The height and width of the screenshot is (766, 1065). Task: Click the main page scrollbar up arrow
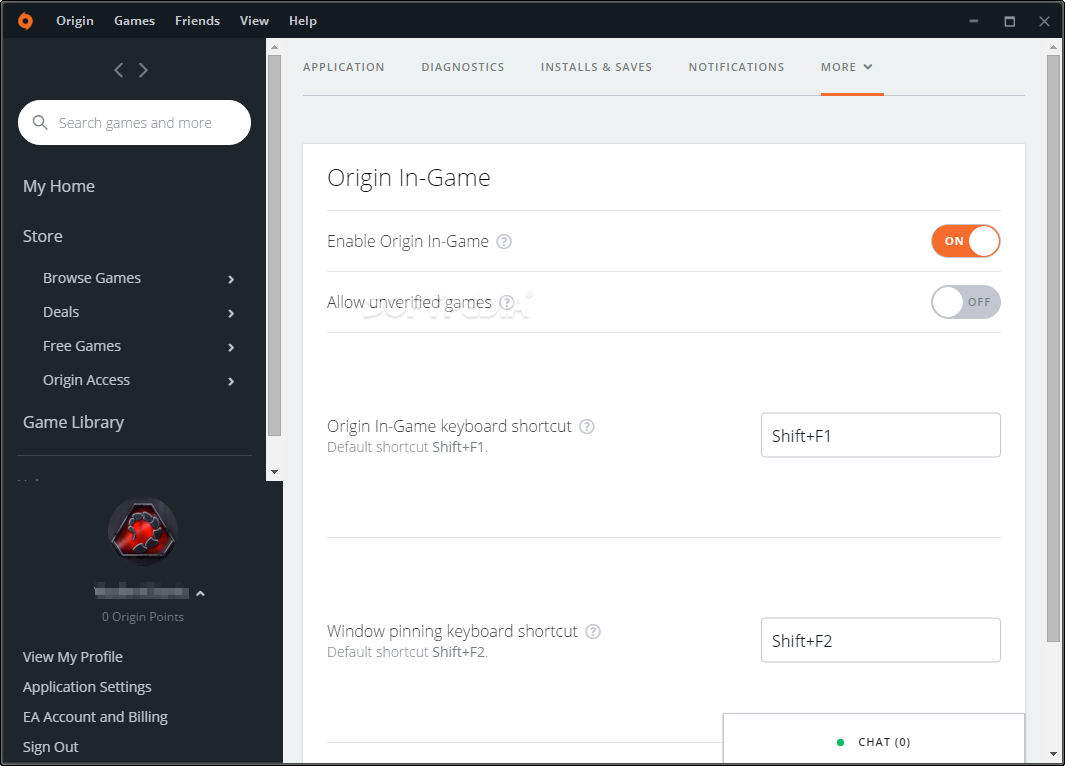point(1053,47)
